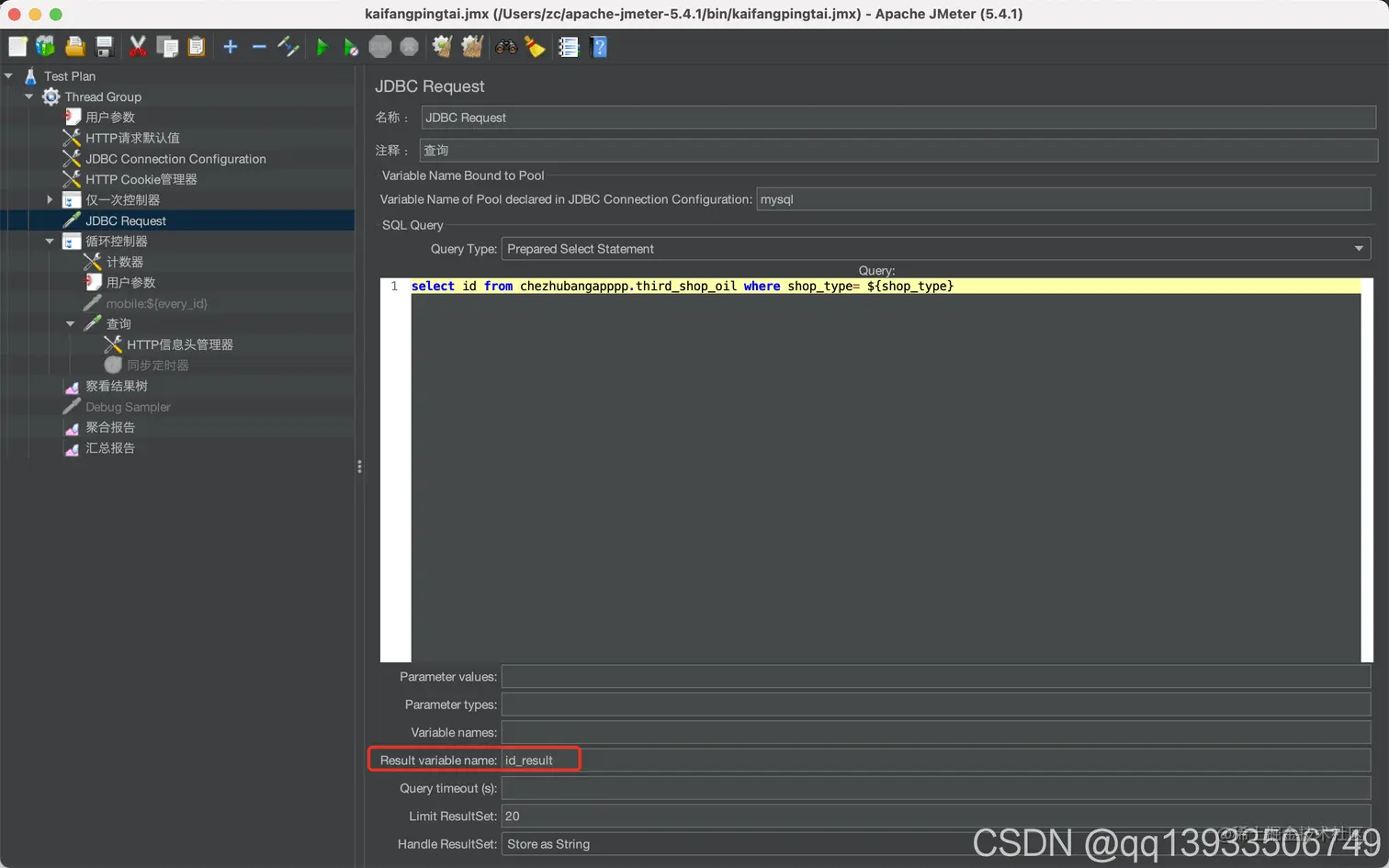The image size is (1389, 868).
Task: Clear all results with double gear-broom icon
Action: click(472, 47)
